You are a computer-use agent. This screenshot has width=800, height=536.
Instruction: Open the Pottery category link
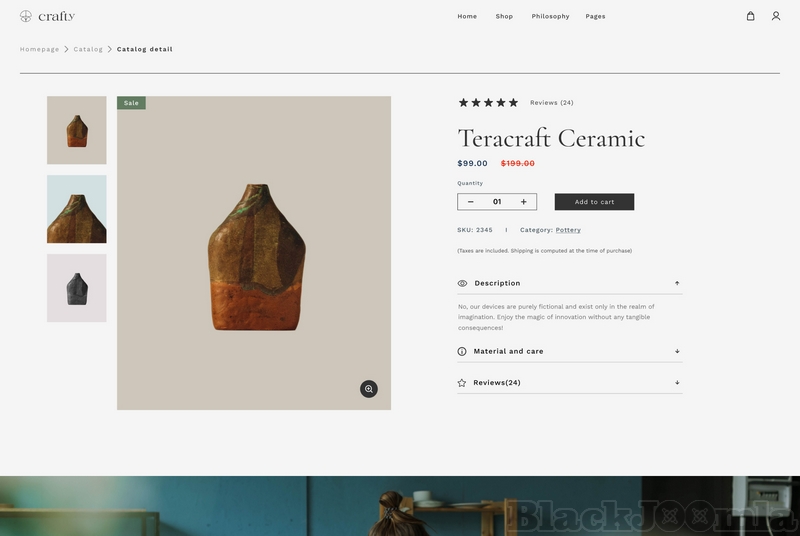tap(568, 230)
